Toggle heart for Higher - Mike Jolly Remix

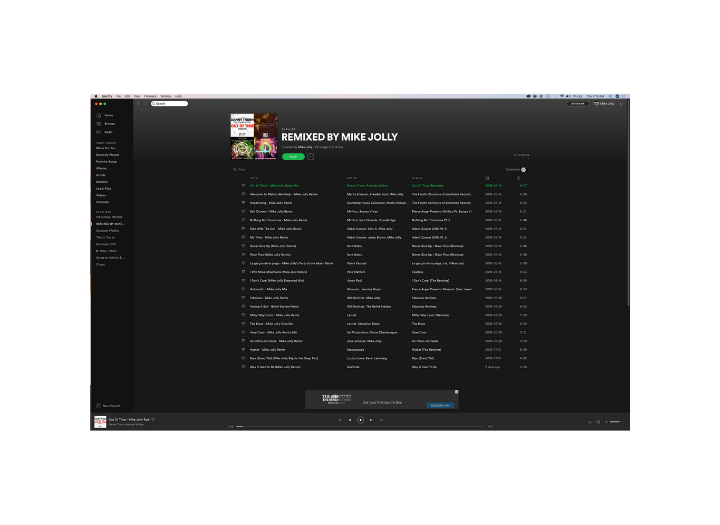click(243, 350)
